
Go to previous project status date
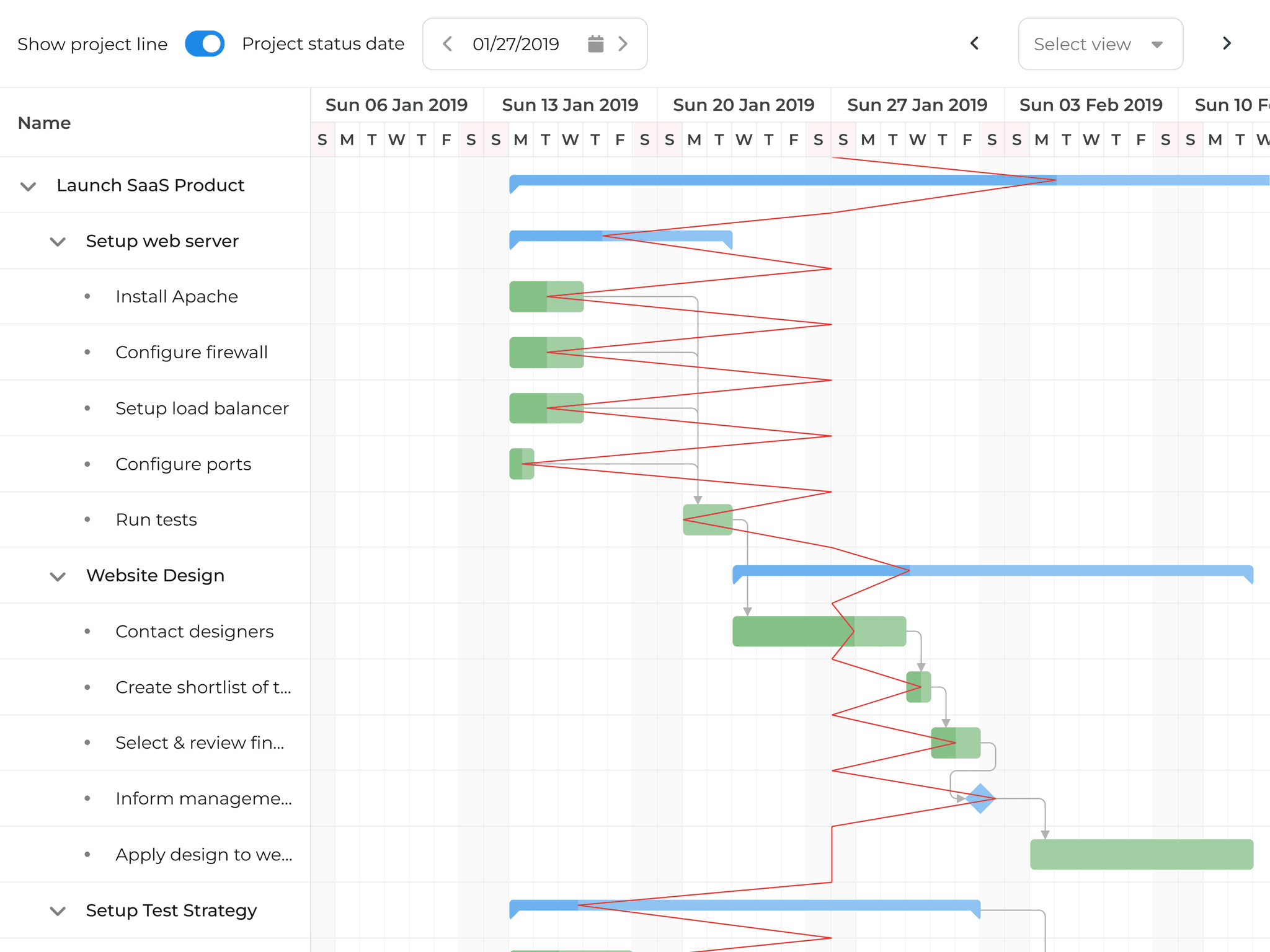coord(447,44)
